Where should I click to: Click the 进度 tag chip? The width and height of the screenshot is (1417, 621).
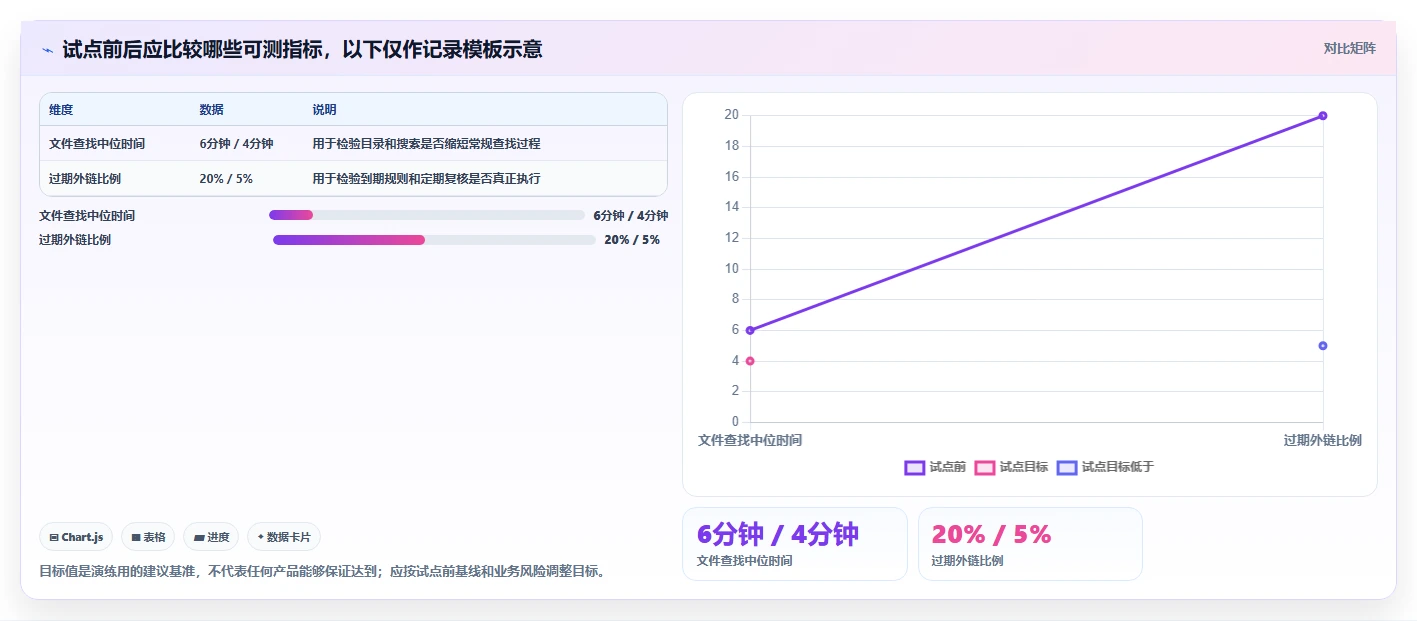[x=211, y=537]
